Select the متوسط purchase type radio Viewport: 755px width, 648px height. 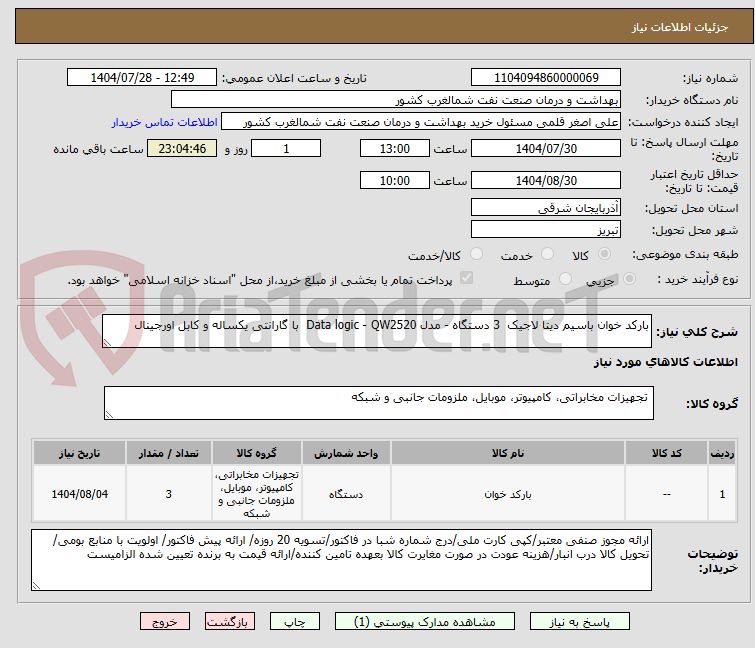[565, 279]
